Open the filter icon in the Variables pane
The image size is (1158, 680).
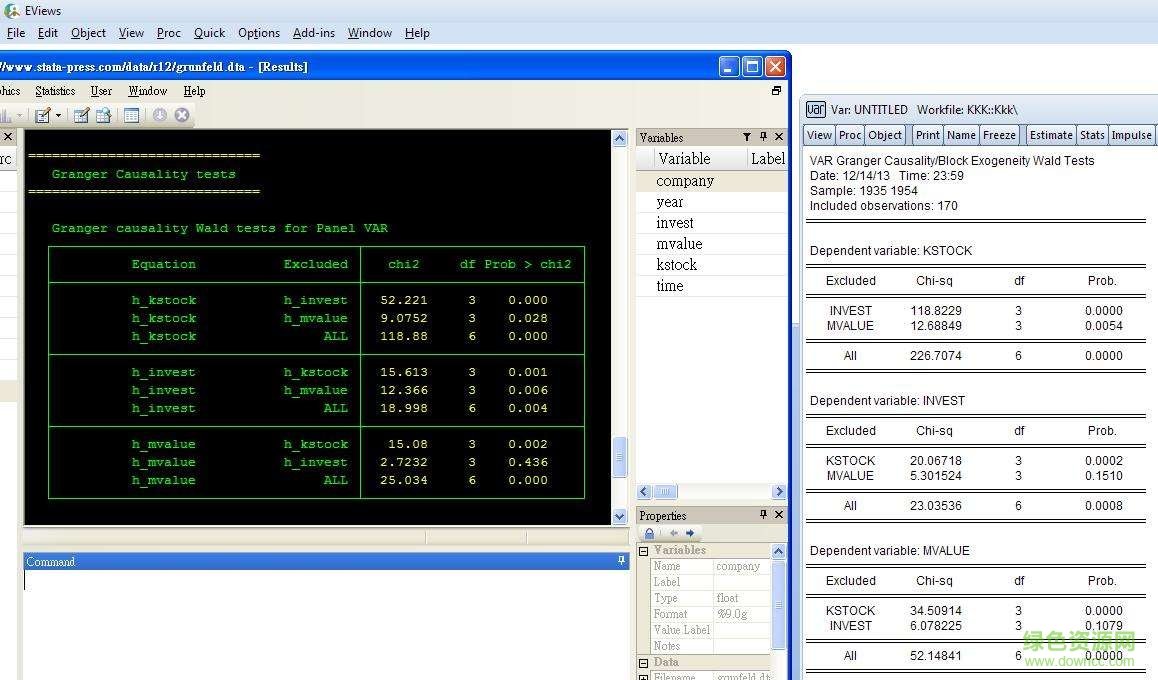tap(747, 137)
